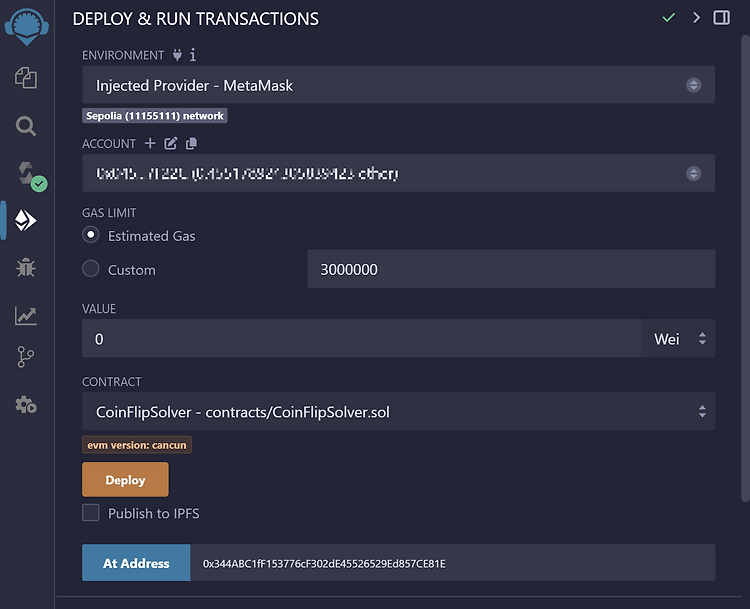Open the Environment dropdown showing Injected Provider
This screenshot has height=609, width=750.
[x=398, y=85]
